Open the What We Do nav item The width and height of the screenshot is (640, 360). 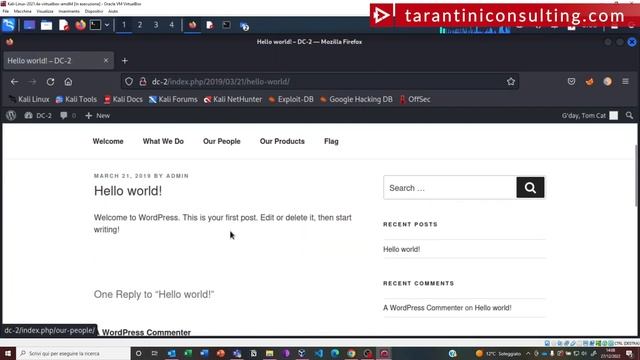163,141
